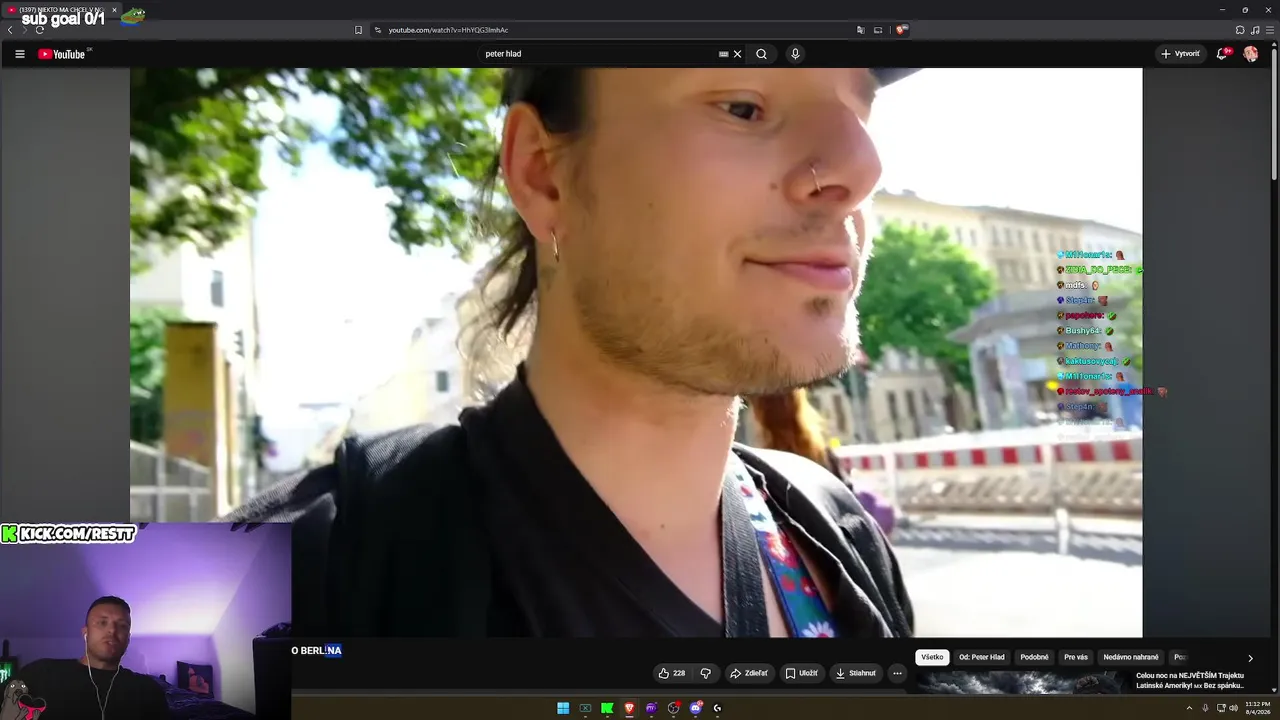Select the 'Nedávno nahrané' filter chip
The image size is (1280, 720).
(x=1131, y=657)
